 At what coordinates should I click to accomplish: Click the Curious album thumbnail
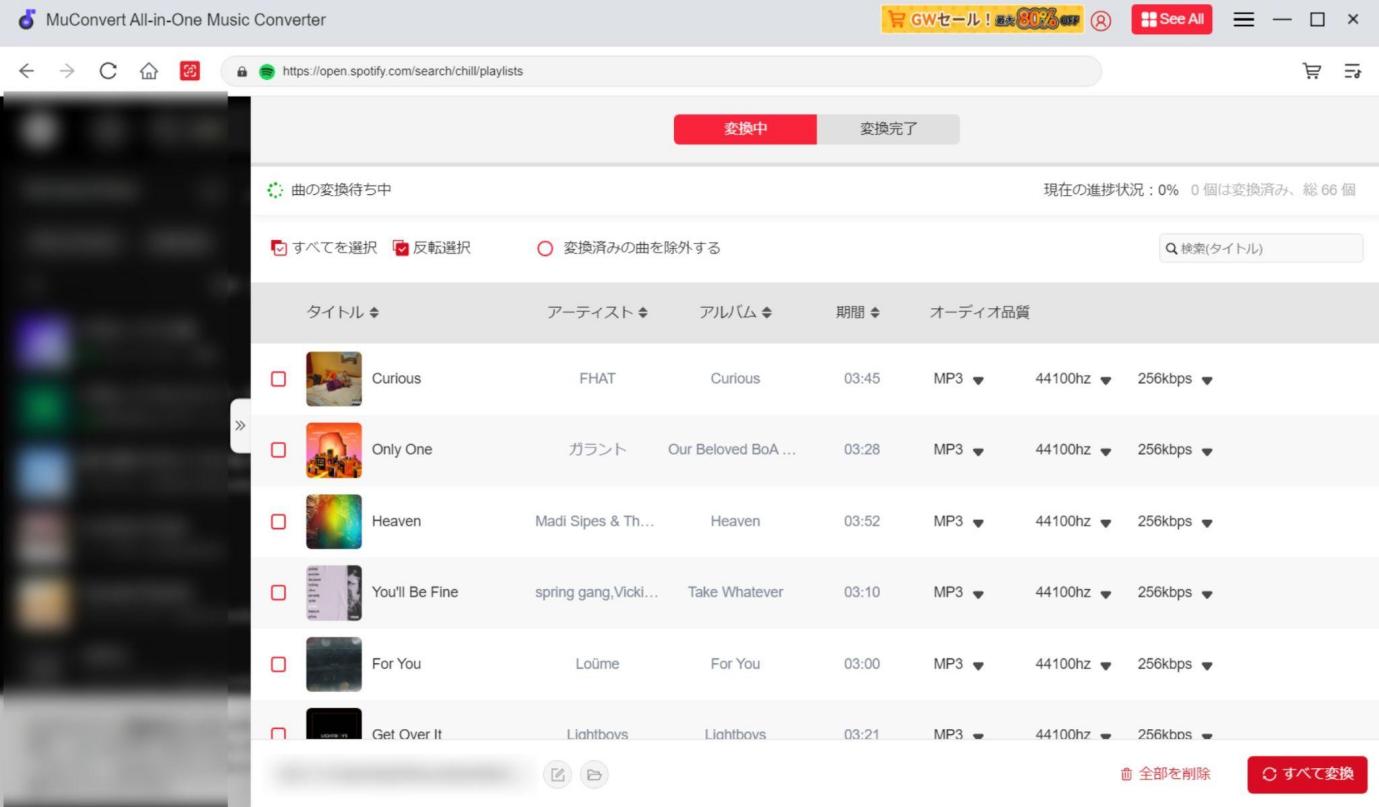point(334,379)
